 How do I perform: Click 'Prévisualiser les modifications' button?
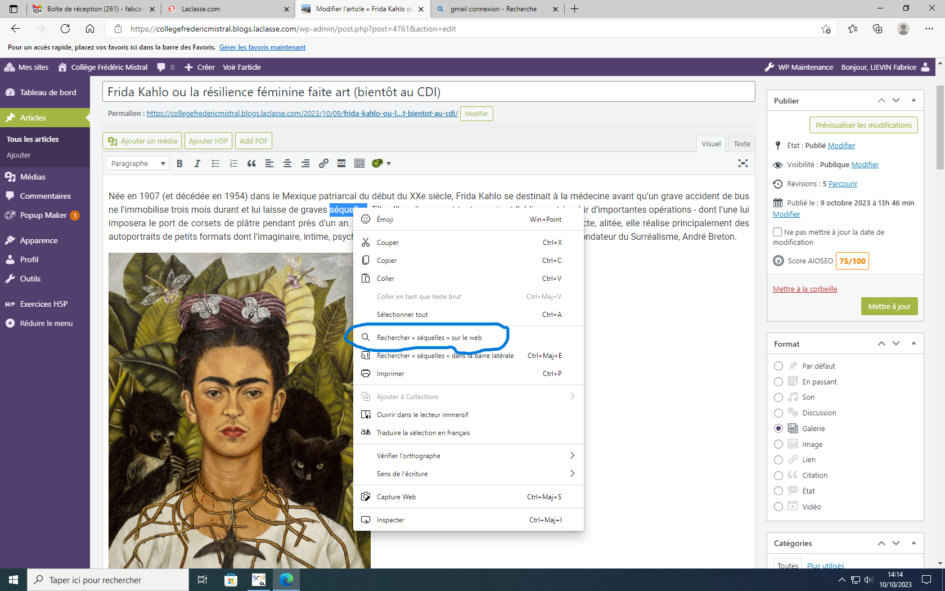[x=863, y=125]
